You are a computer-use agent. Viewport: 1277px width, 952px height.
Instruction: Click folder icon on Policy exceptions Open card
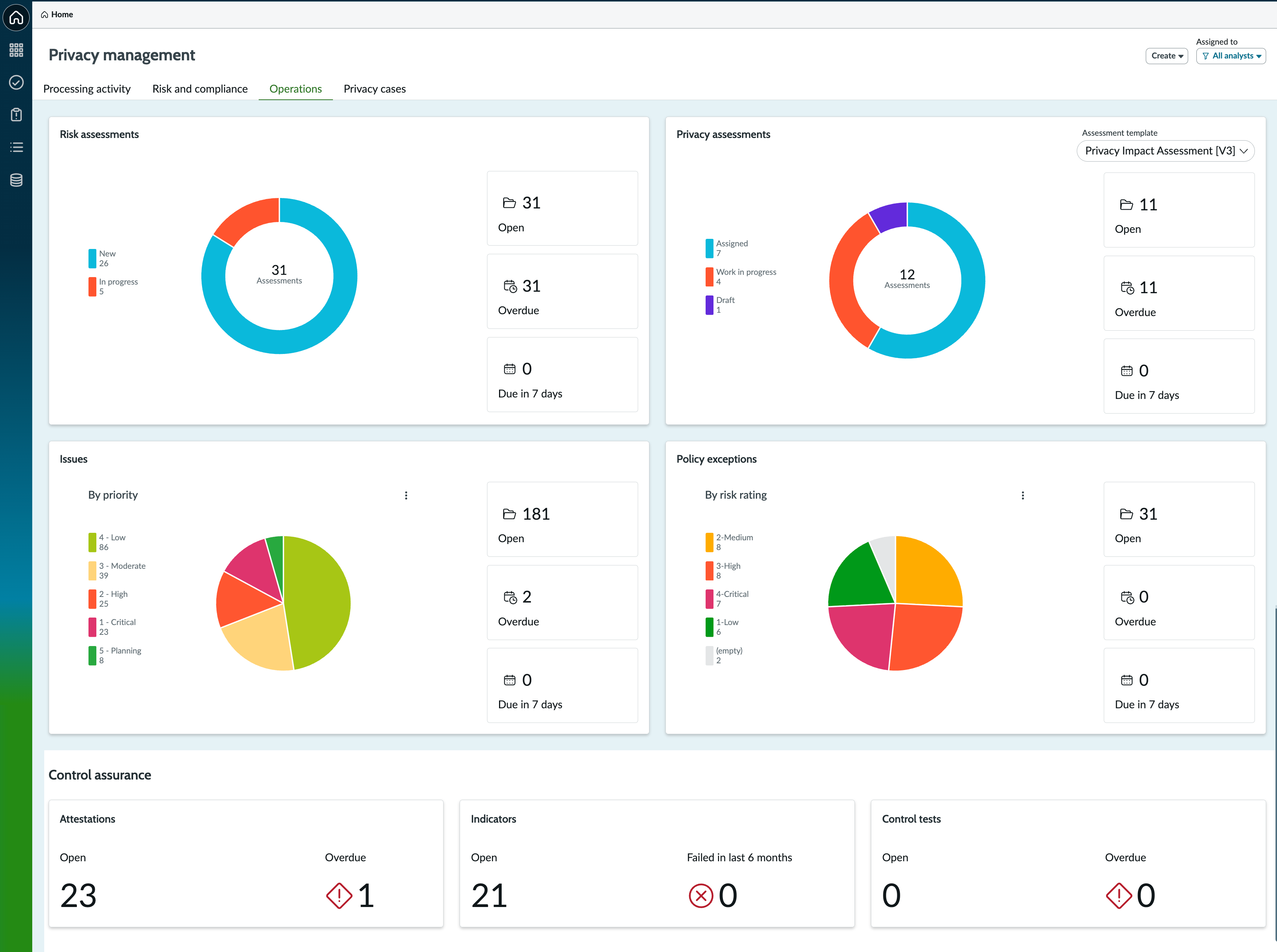(1126, 514)
